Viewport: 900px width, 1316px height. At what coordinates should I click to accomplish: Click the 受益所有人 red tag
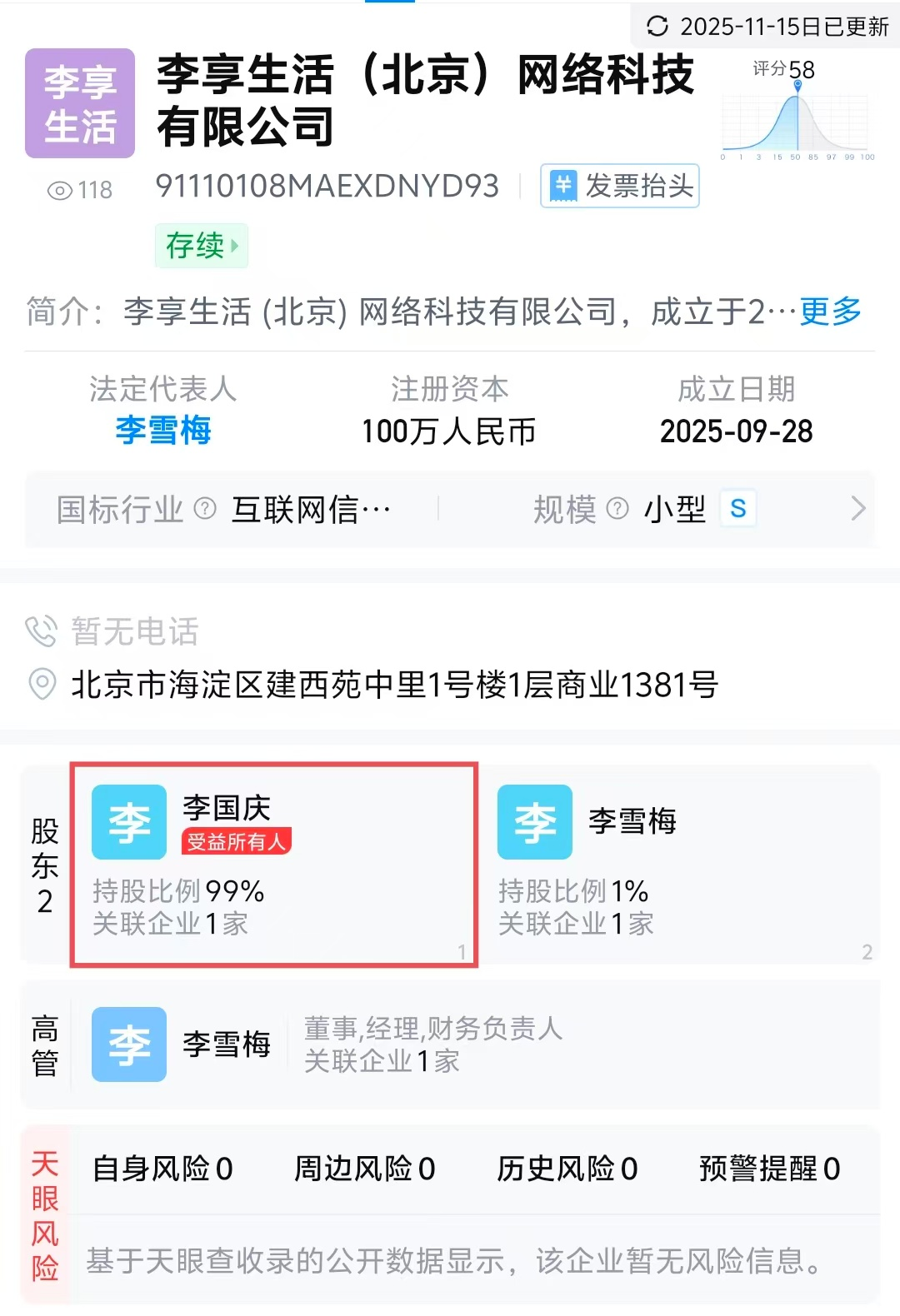237,842
